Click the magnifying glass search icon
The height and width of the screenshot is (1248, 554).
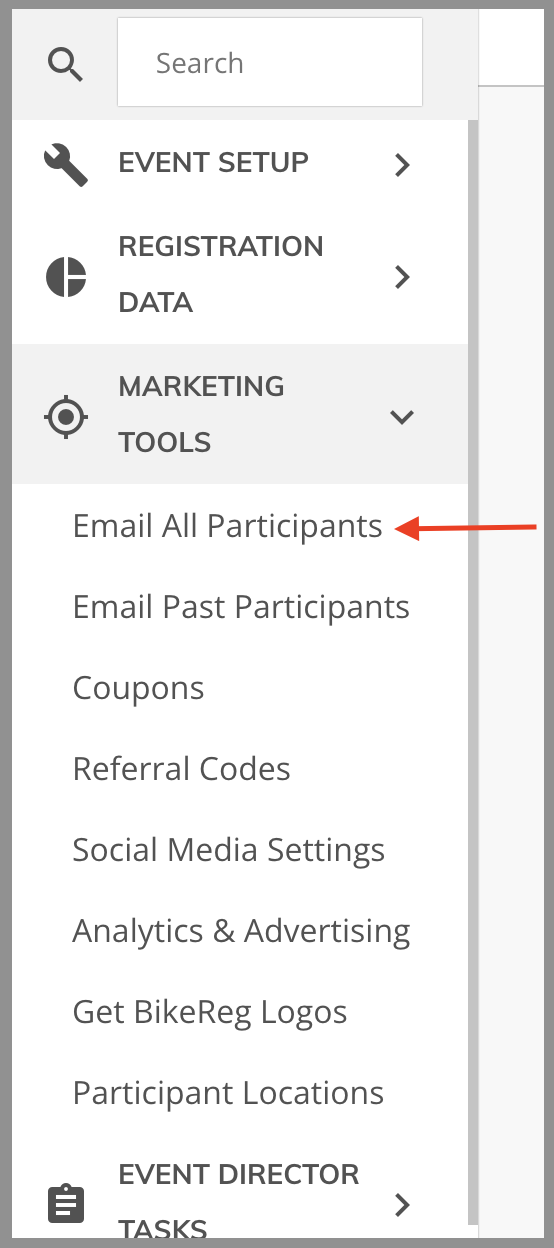tap(66, 65)
